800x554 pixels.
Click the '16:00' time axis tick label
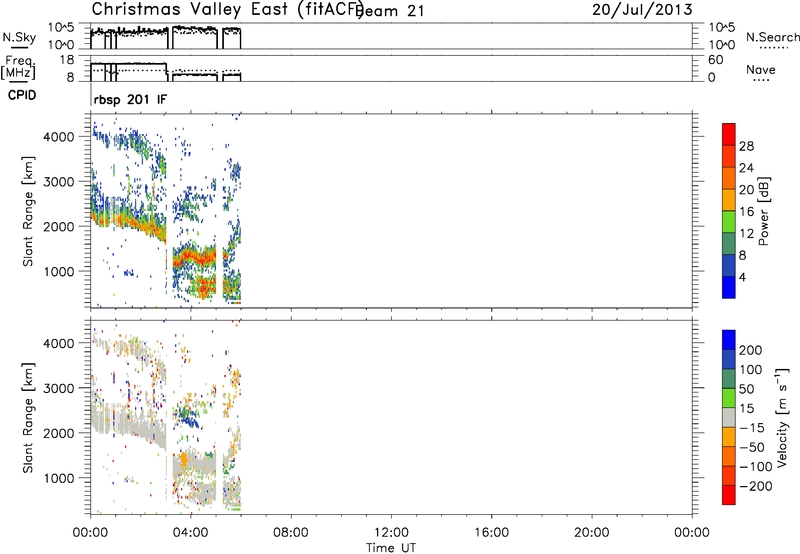click(491, 533)
